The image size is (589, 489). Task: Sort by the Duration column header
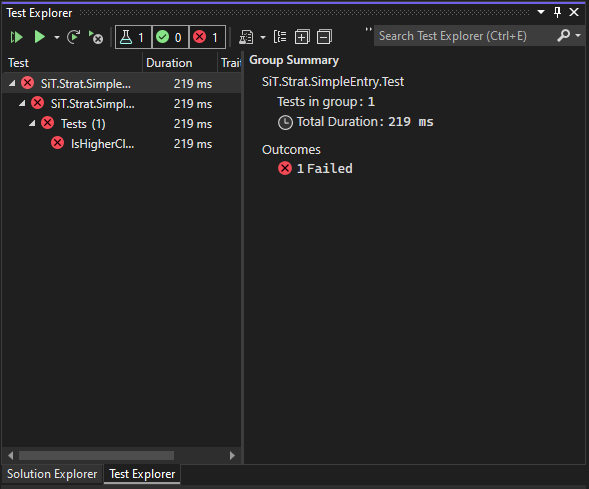tap(169, 63)
